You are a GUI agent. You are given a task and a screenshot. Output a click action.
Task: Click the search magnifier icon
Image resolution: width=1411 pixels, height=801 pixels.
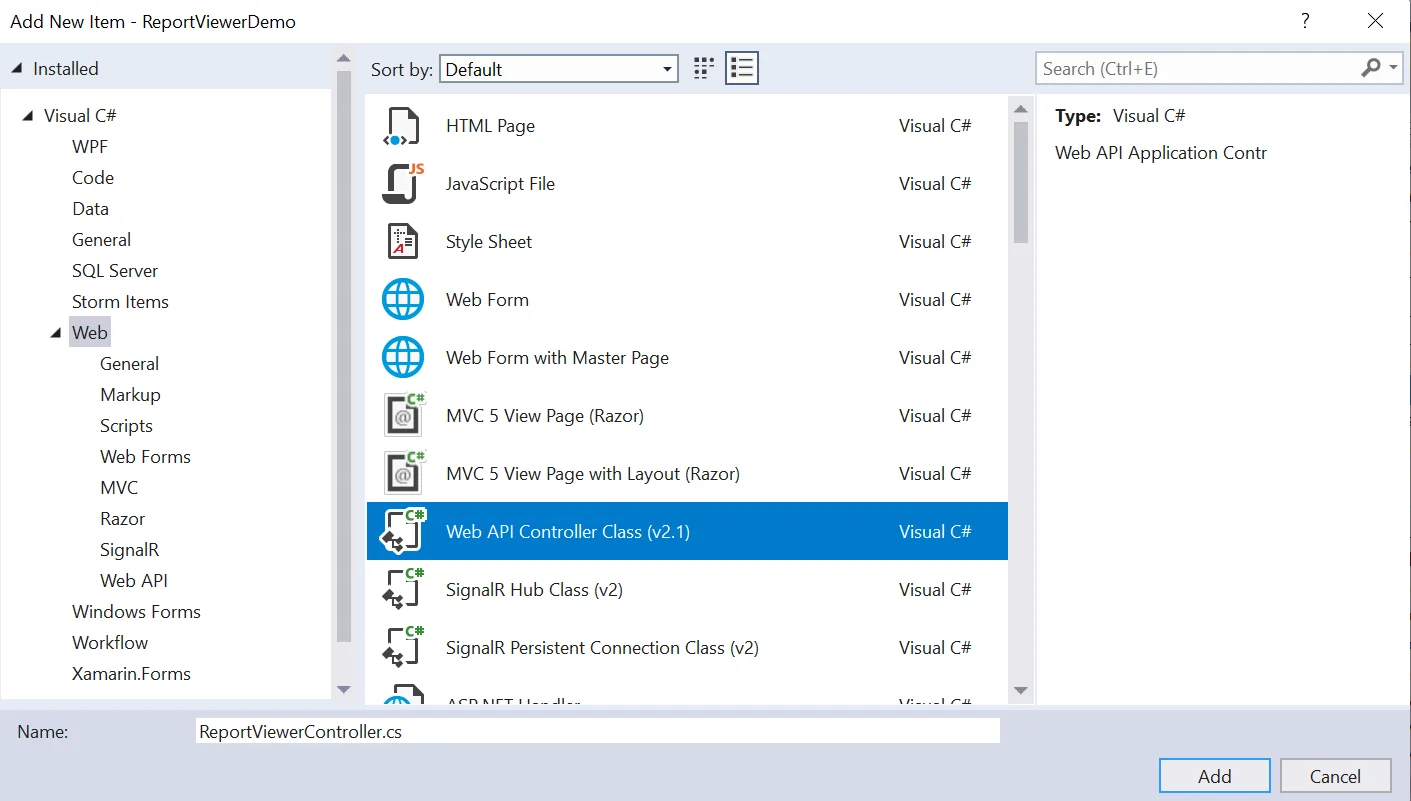pos(1370,68)
